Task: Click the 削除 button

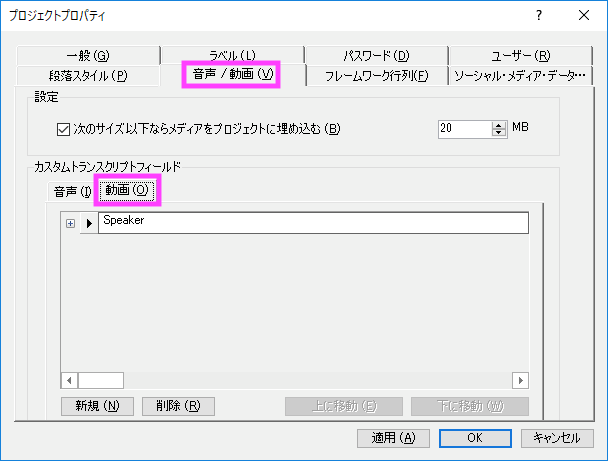Action: (179, 406)
